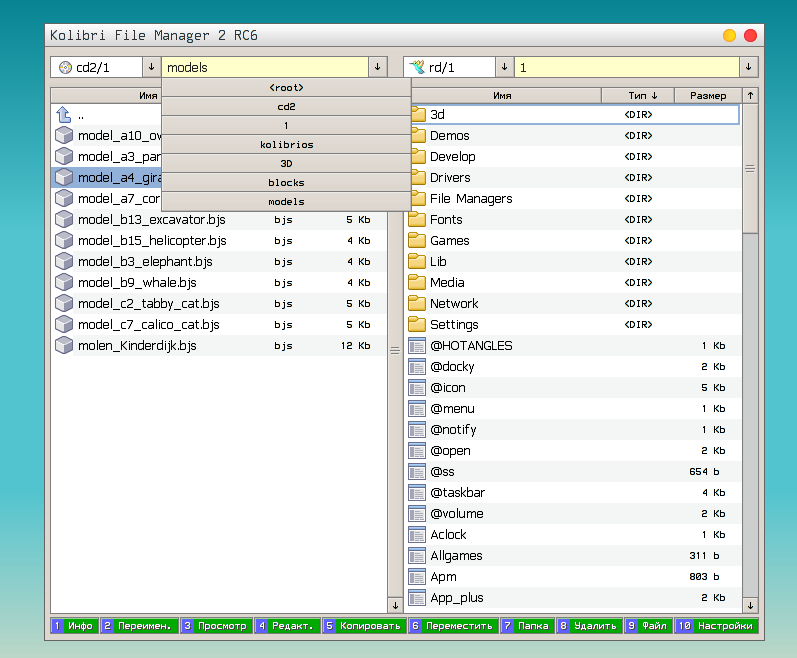Click the model_b9_whale.bjs cube icon
Viewport: 797px width, 658px height.
click(64, 282)
